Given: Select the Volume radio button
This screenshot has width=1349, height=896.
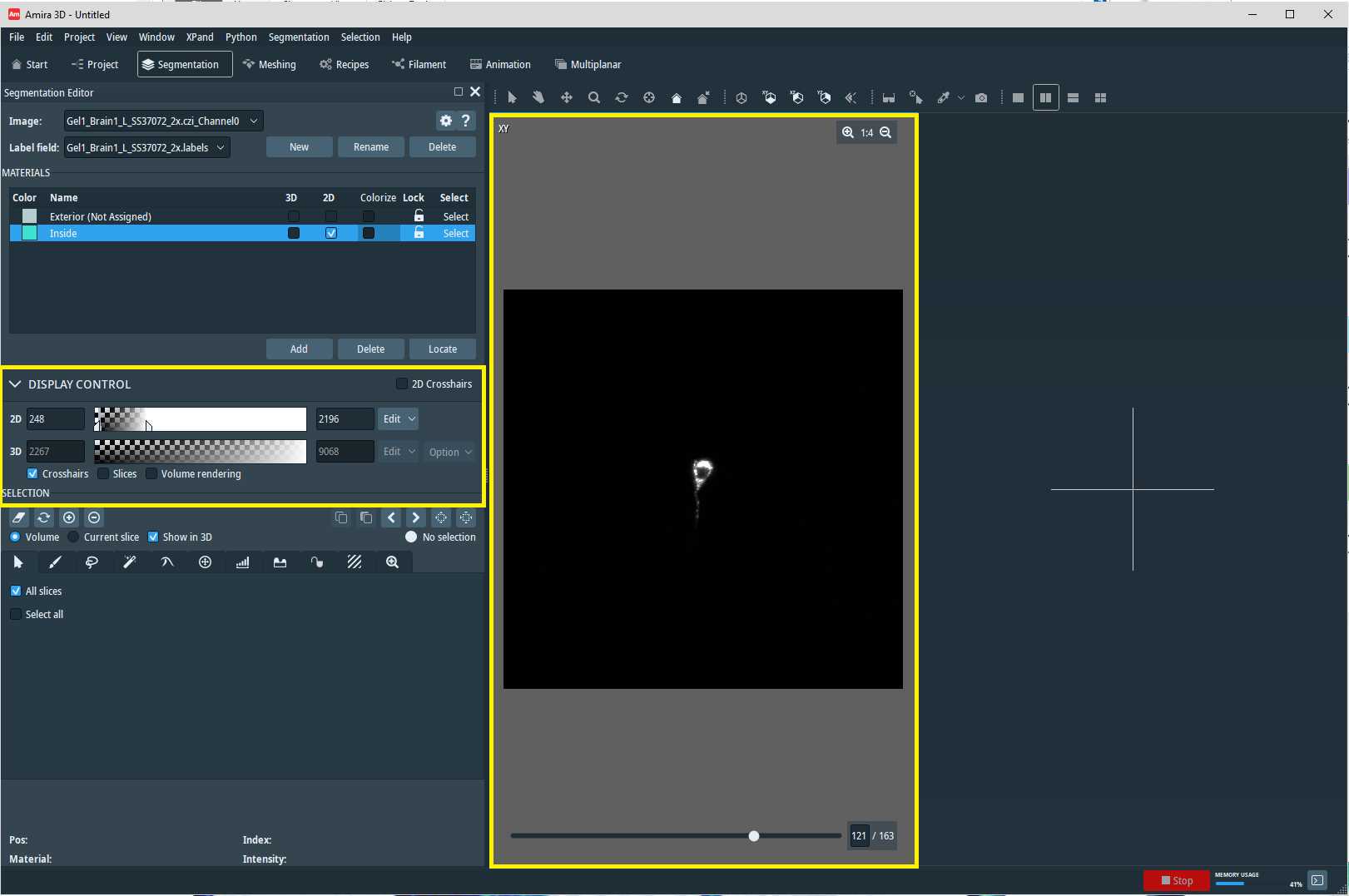Looking at the screenshot, I should point(15,537).
